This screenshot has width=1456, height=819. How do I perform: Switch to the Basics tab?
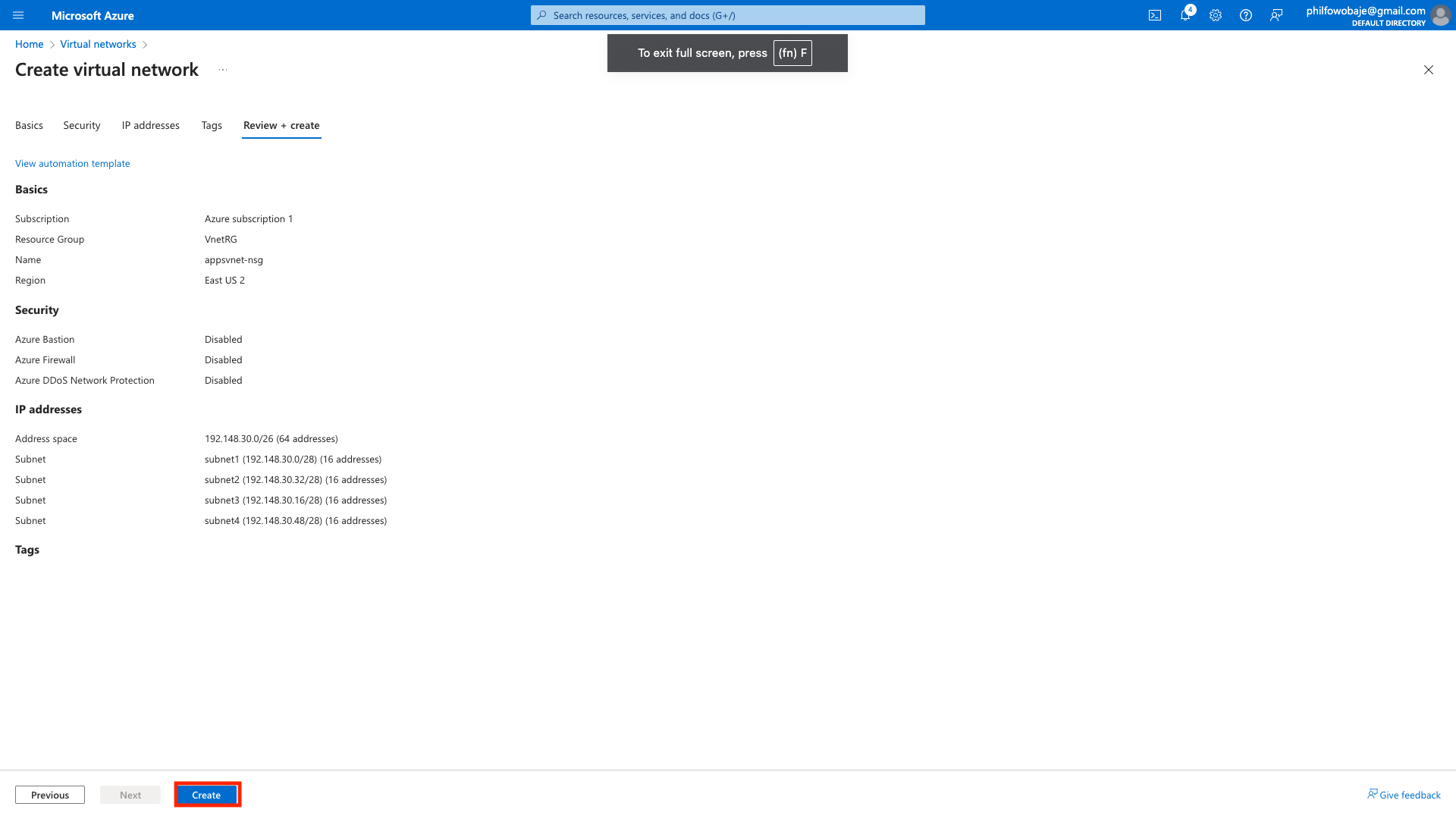point(29,125)
